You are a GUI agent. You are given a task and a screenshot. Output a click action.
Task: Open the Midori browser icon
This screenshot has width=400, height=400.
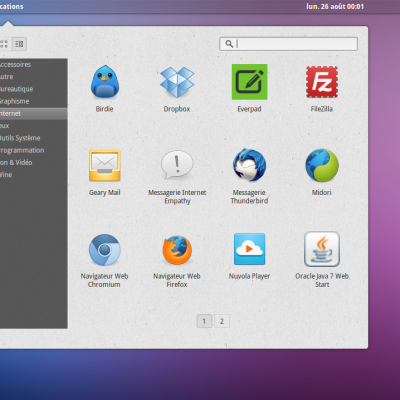(x=322, y=165)
